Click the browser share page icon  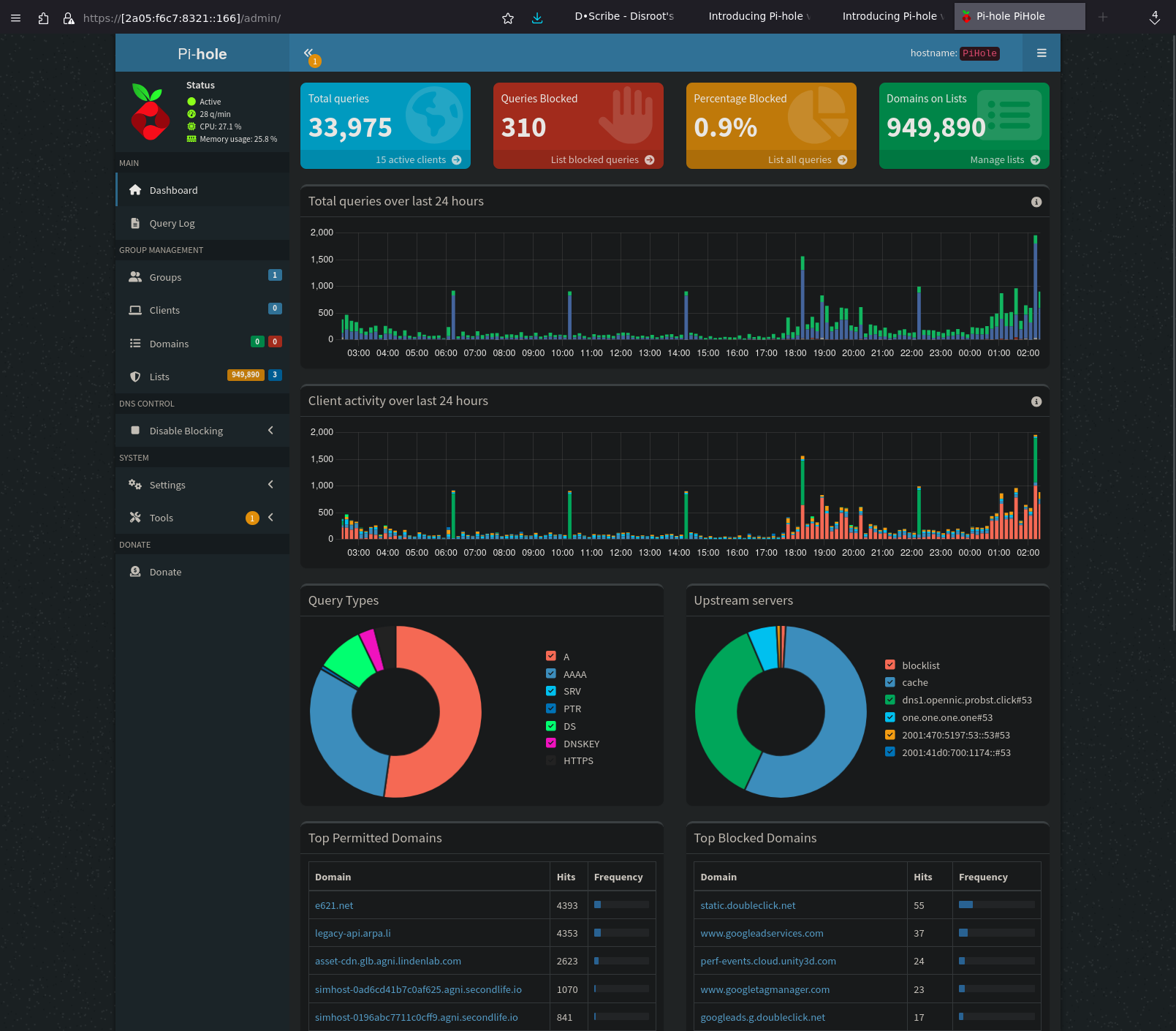click(x=43, y=18)
